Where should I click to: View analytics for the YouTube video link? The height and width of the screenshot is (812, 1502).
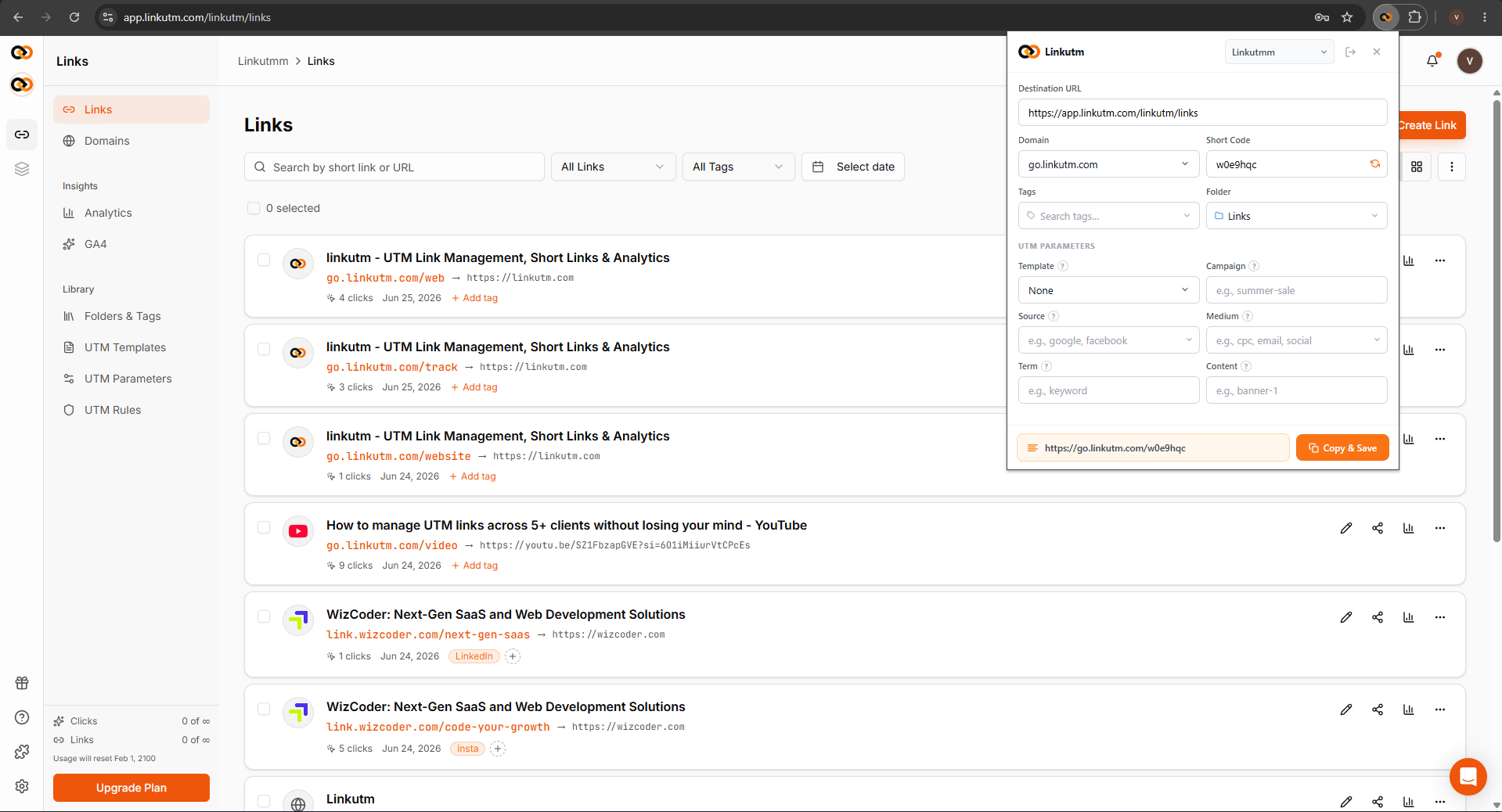coord(1409,528)
